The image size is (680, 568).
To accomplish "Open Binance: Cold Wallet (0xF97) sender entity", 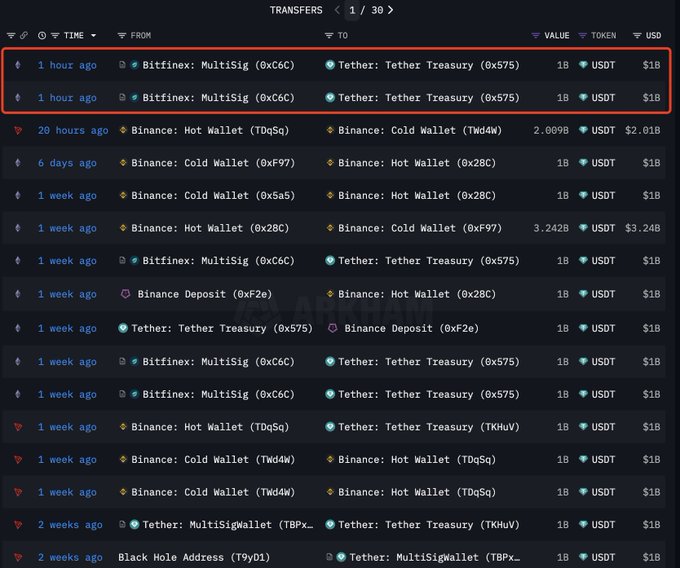I will point(213,163).
